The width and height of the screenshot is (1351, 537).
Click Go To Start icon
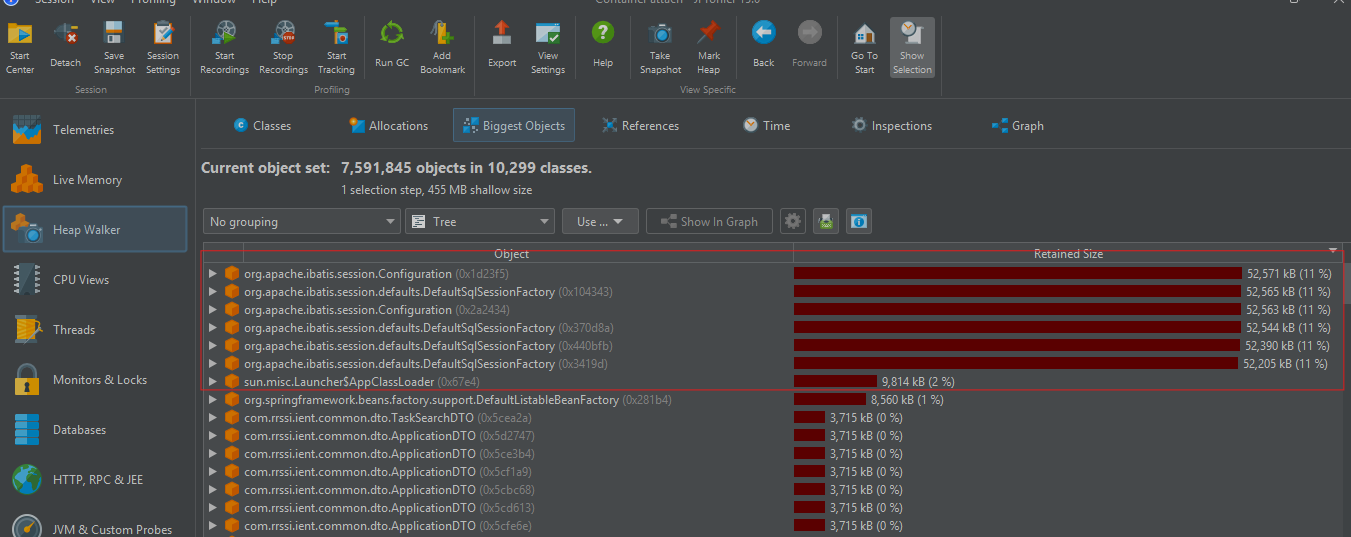(864, 48)
